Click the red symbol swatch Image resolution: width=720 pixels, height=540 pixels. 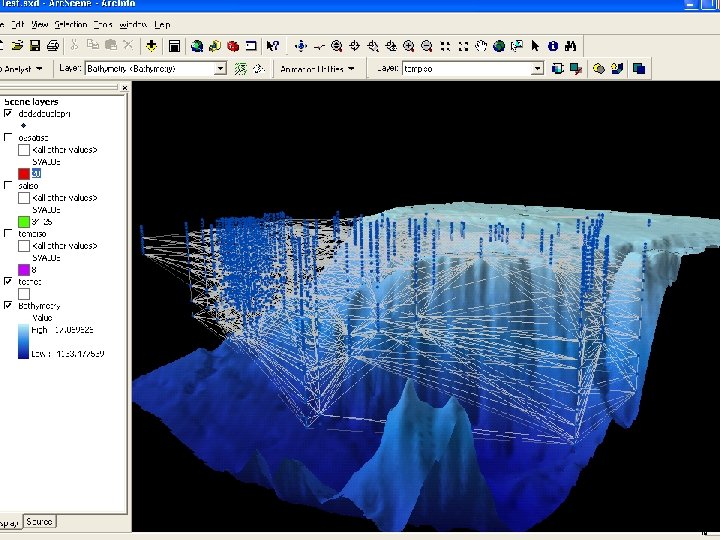24,174
